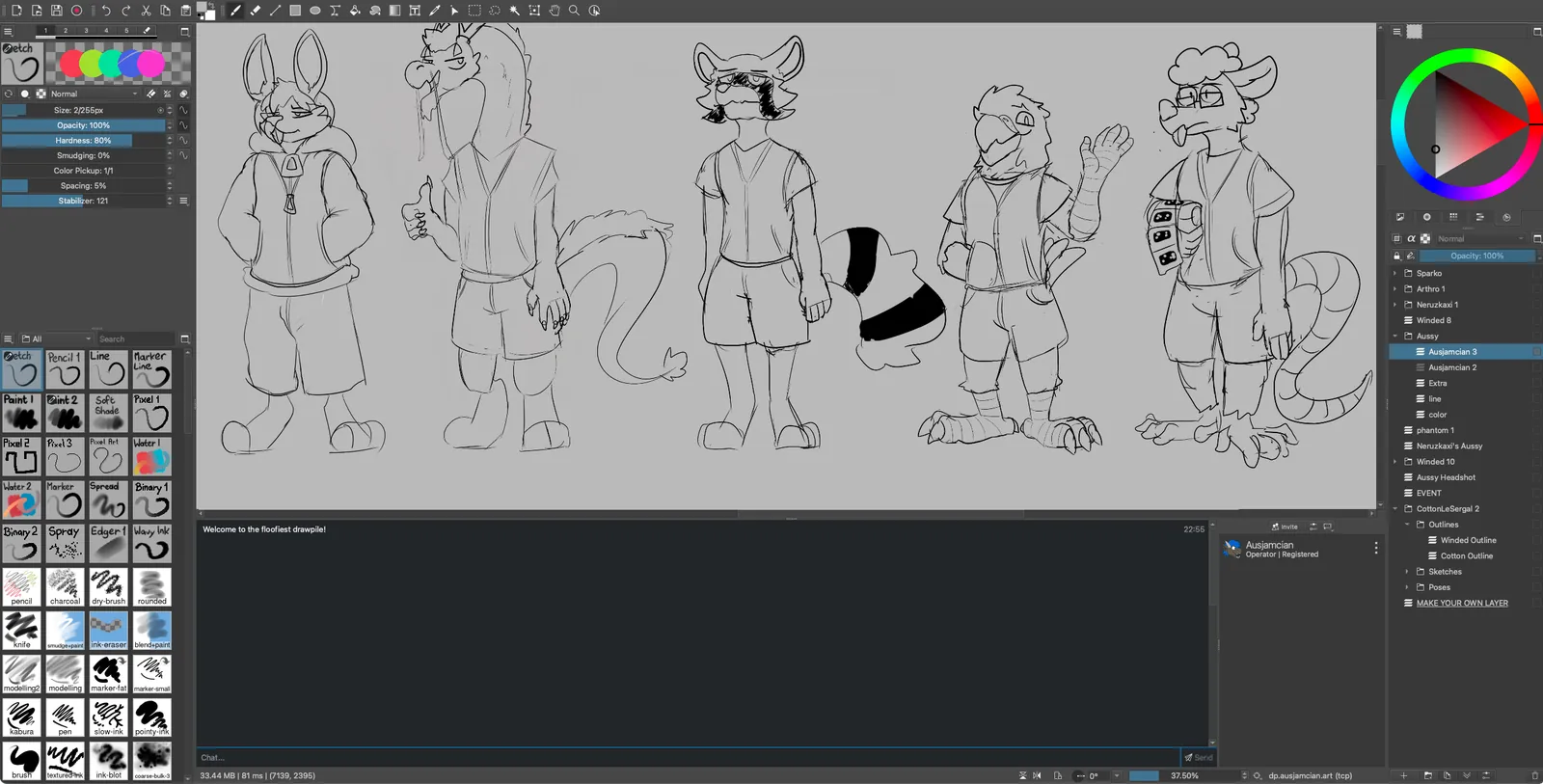Viewport: 1543px width, 784px height.
Task: Select brush slot 5 tab
Action: [x=126, y=31]
